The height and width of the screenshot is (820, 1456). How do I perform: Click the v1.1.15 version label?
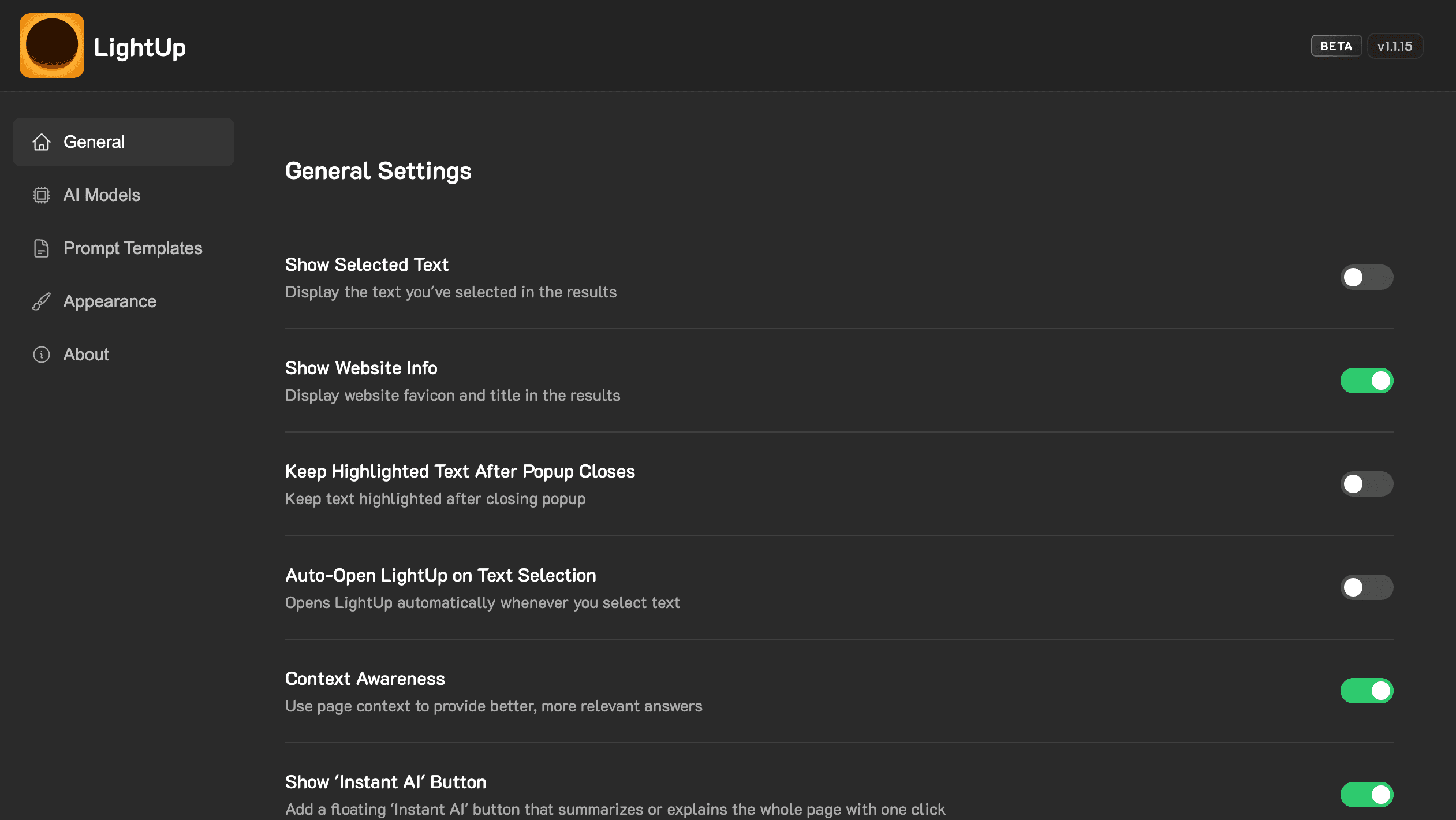[x=1395, y=46]
